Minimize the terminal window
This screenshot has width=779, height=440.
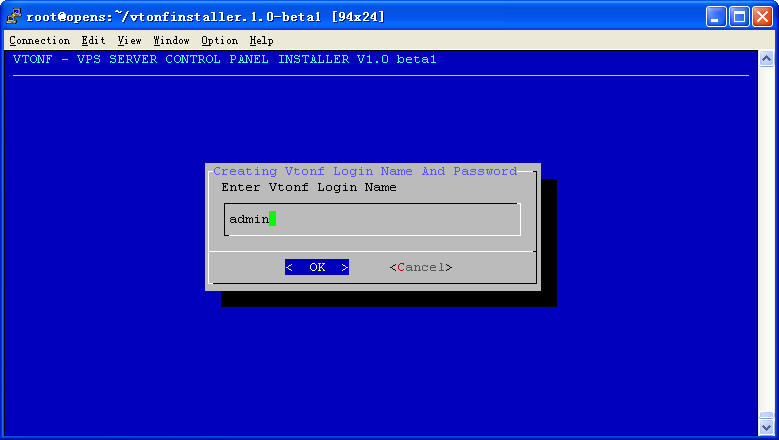(x=716, y=16)
